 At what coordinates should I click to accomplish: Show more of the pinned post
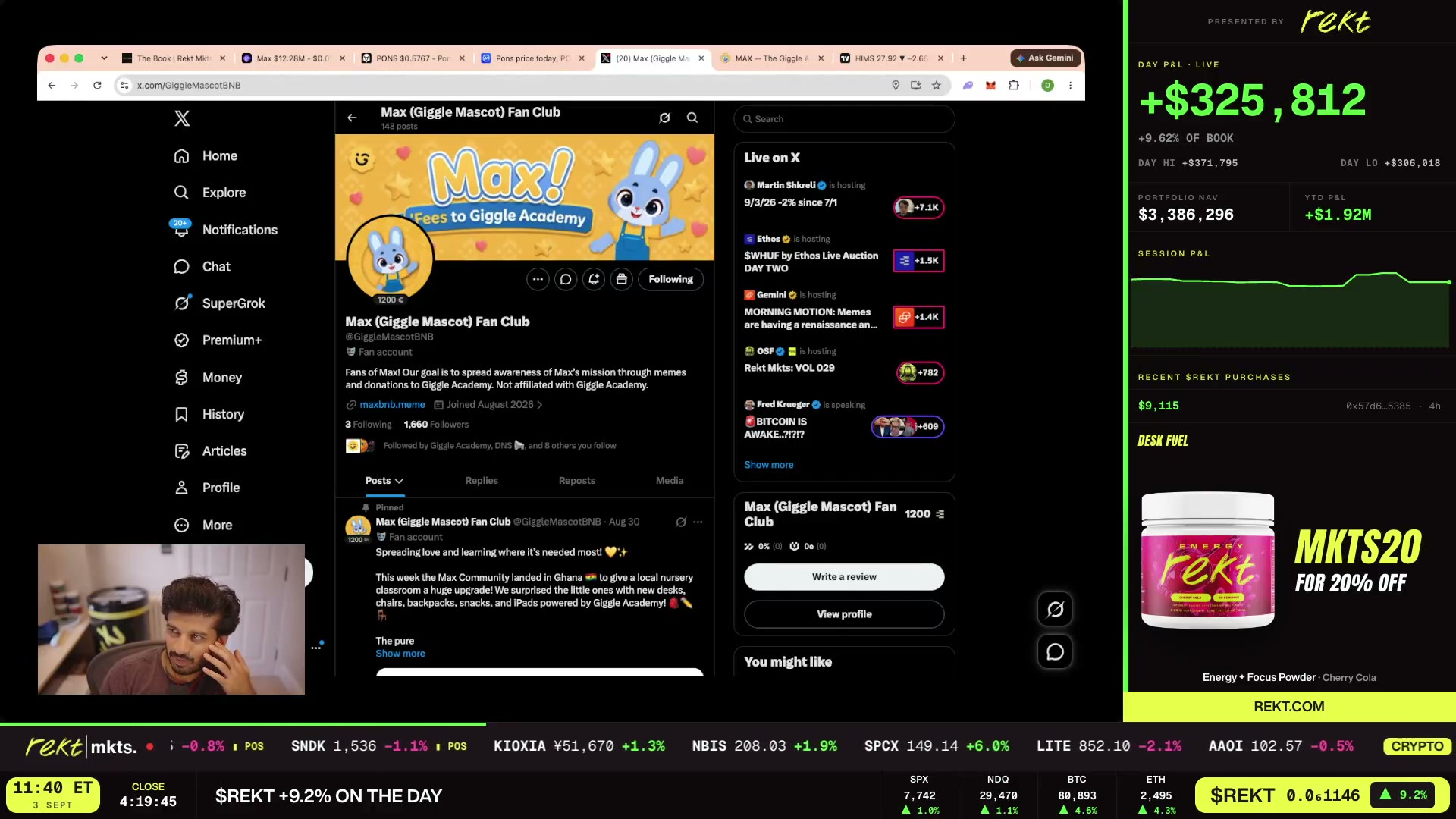(x=400, y=654)
